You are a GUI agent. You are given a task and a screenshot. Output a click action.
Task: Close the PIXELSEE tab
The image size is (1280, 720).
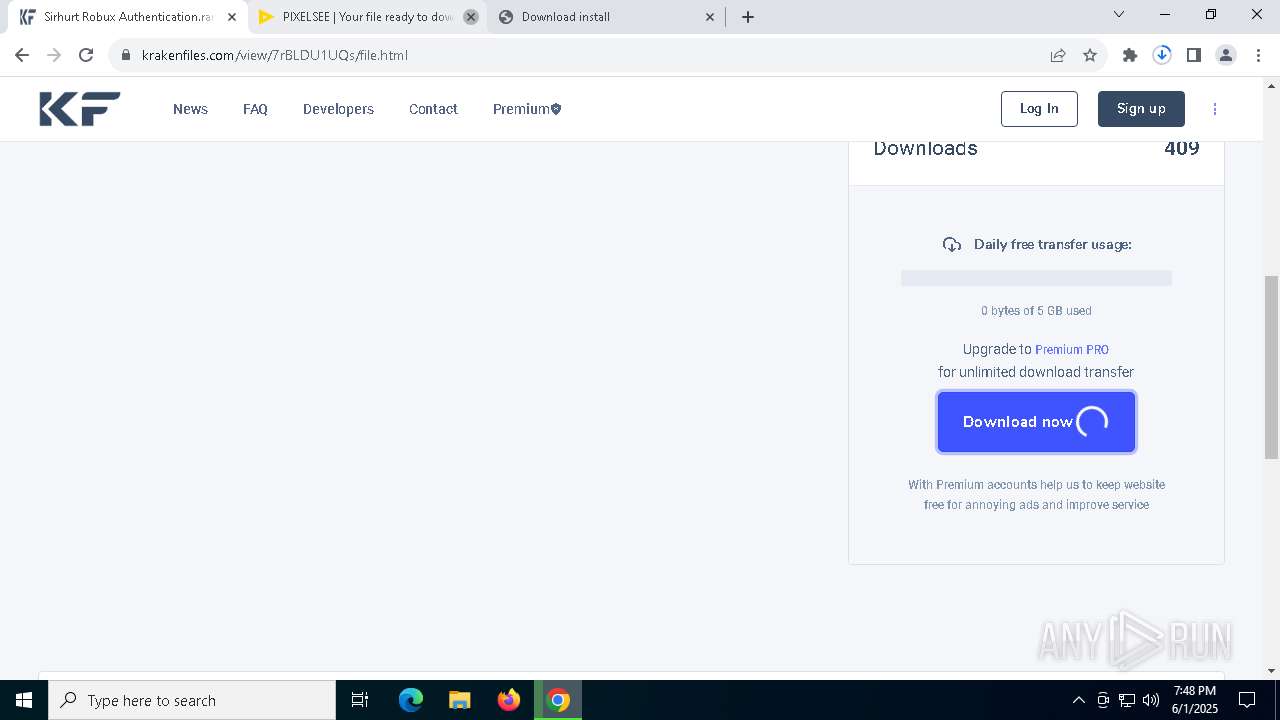(471, 16)
